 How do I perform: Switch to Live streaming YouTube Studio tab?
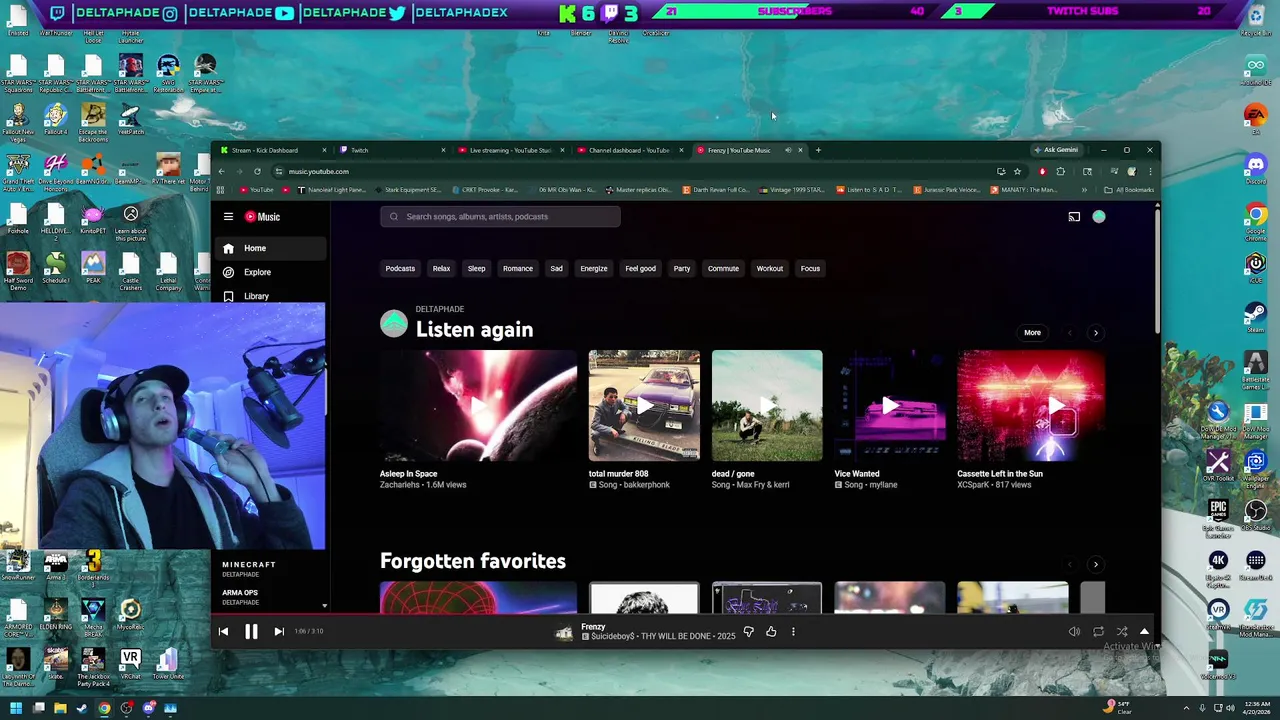click(510, 150)
